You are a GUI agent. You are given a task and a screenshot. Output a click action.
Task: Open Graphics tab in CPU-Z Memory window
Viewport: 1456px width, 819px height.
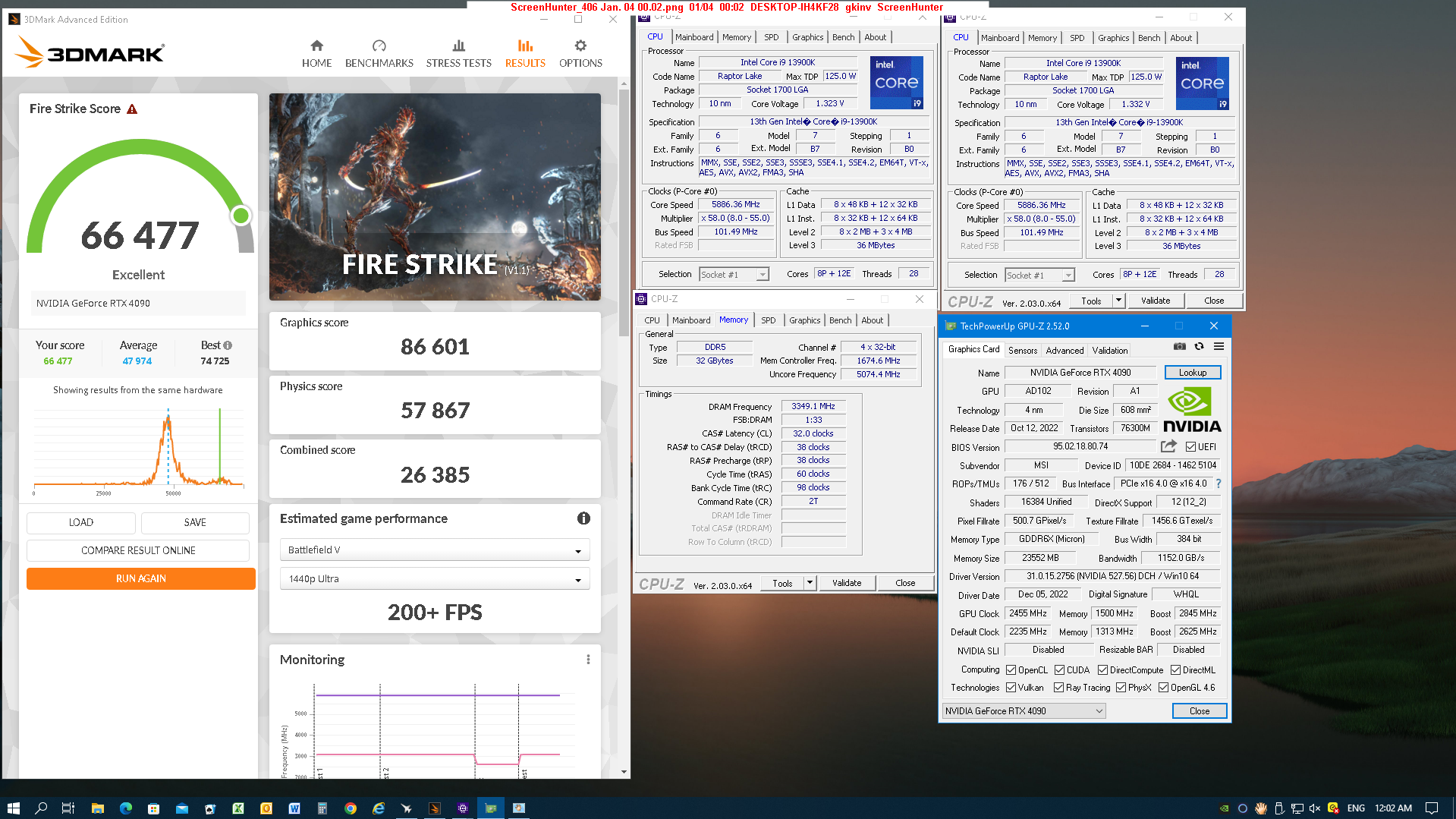pos(804,320)
